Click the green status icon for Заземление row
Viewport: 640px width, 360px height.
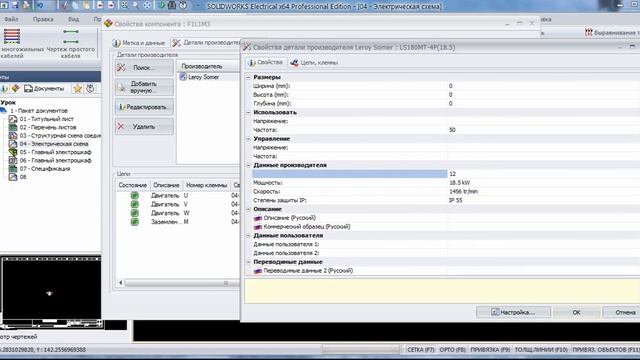[134, 222]
